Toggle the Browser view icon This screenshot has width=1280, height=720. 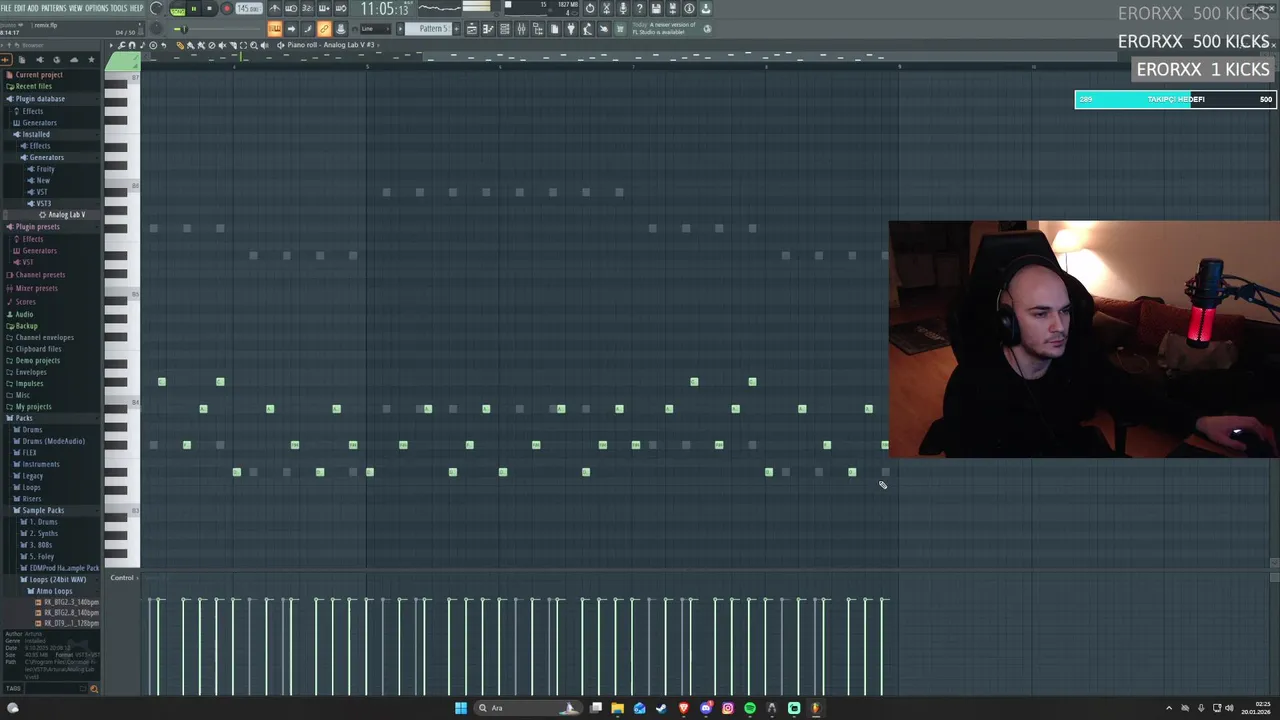click(537, 29)
